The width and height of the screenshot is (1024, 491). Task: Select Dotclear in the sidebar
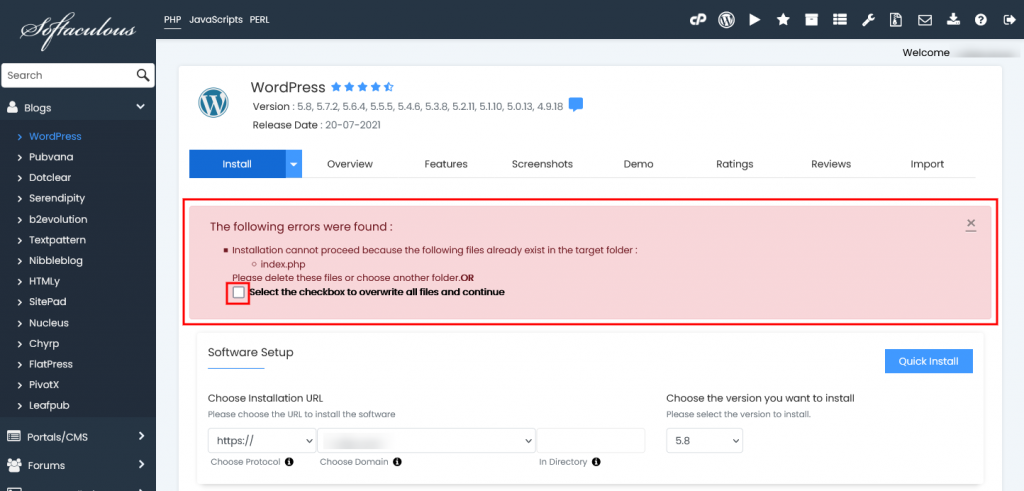click(50, 178)
